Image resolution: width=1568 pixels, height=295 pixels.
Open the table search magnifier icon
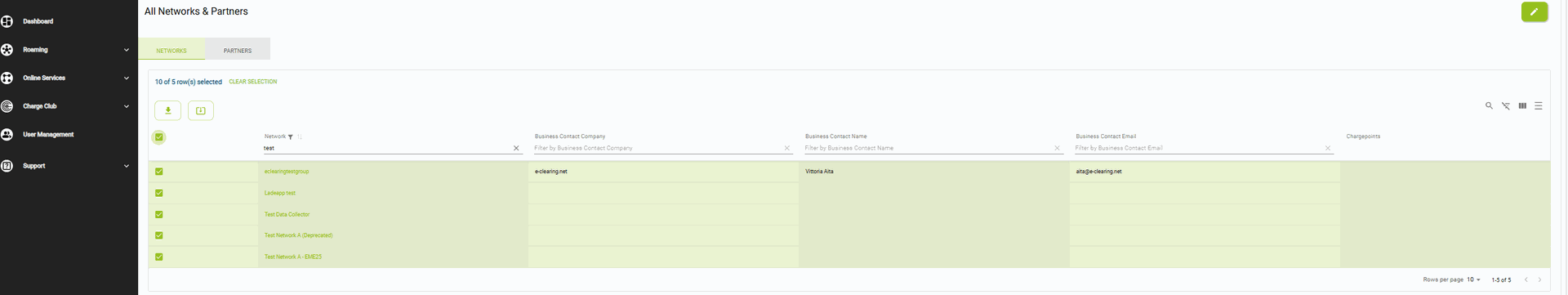click(1489, 106)
